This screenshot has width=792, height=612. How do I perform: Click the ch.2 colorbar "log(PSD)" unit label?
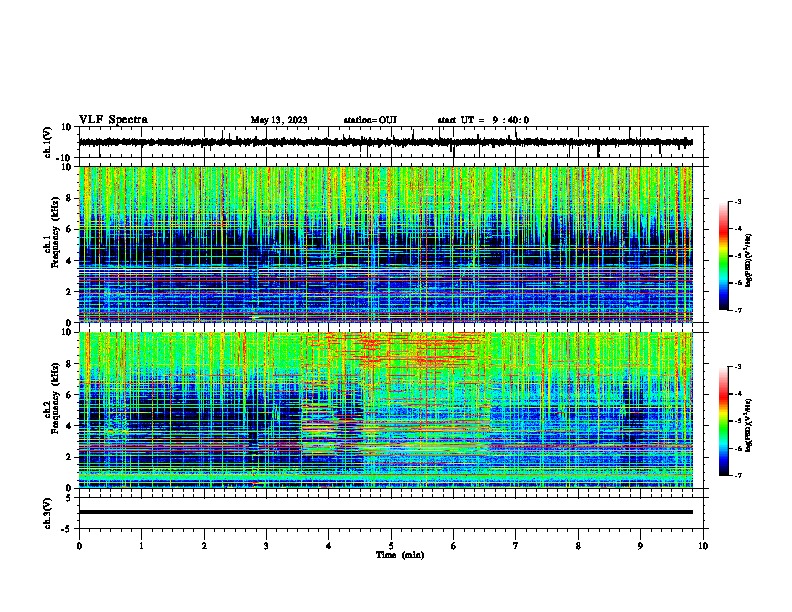click(749, 425)
